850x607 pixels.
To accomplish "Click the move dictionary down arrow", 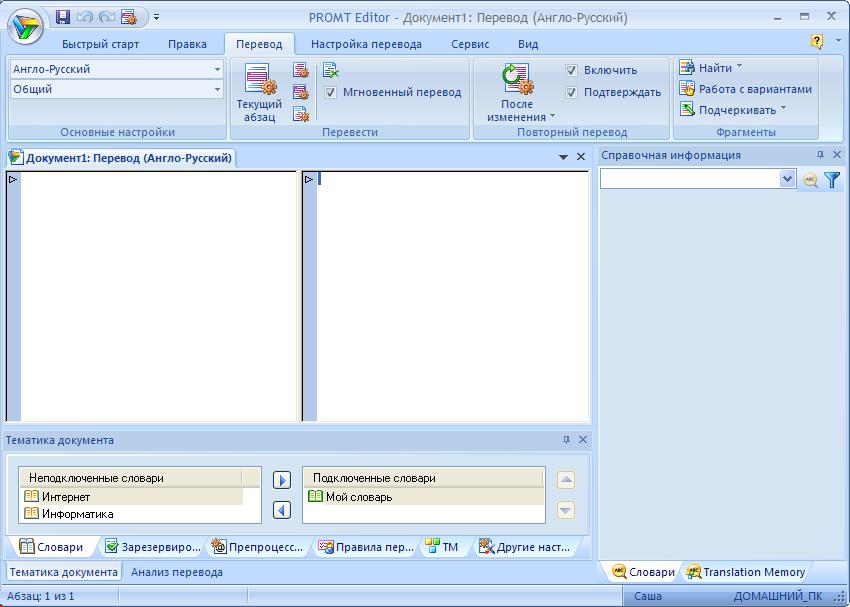I will [x=566, y=510].
